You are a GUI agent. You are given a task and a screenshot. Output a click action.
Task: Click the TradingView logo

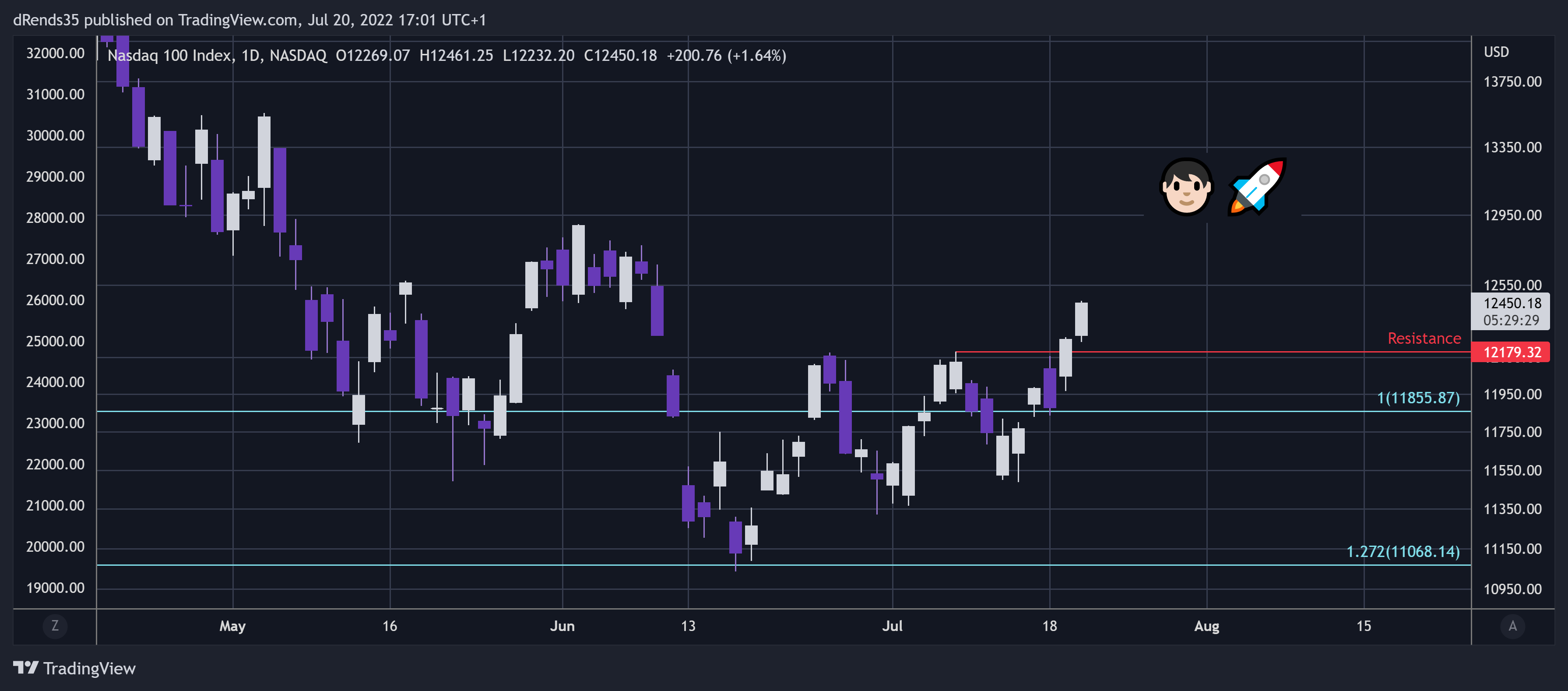pyautogui.click(x=74, y=668)
